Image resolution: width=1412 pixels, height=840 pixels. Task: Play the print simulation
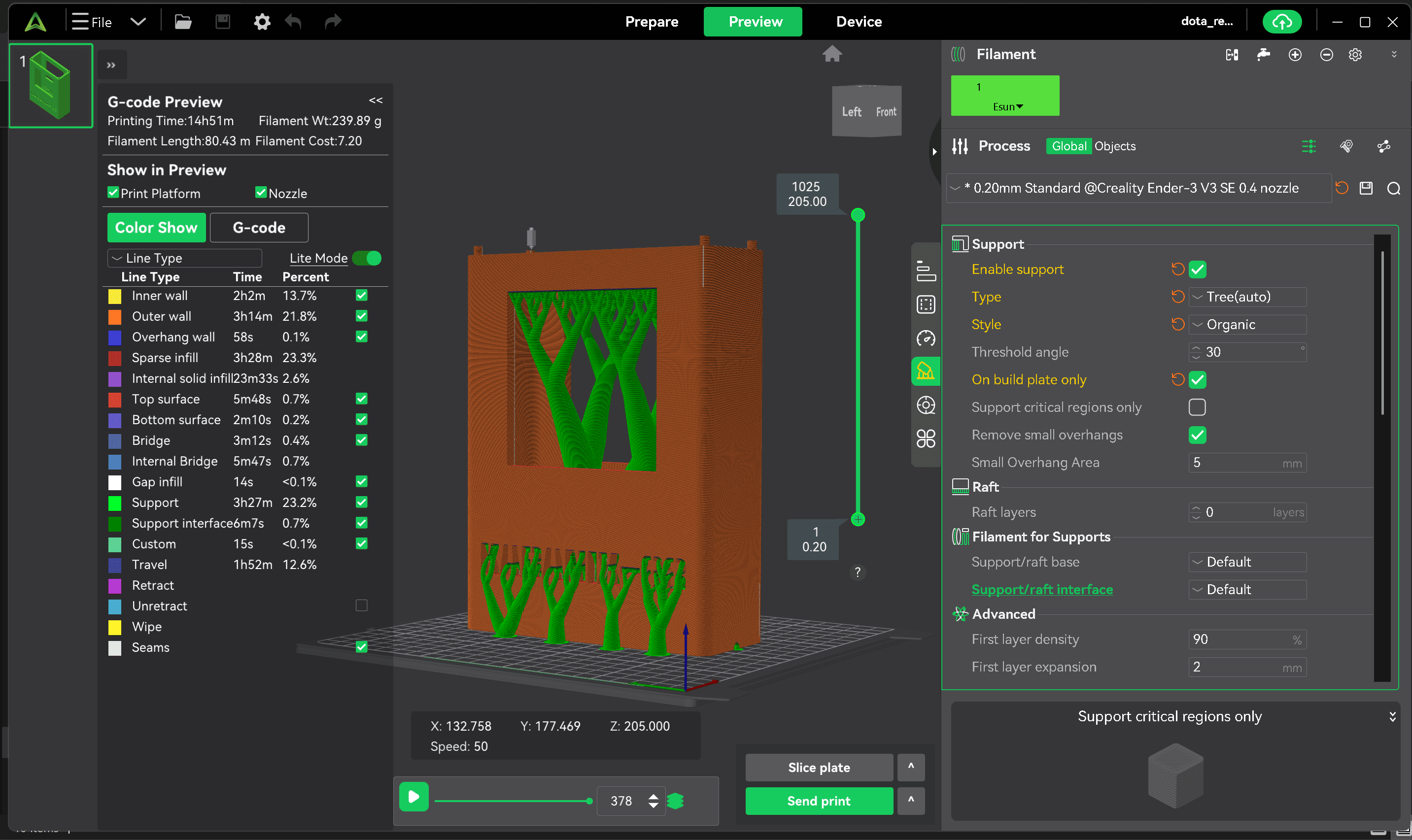(414, 797)
